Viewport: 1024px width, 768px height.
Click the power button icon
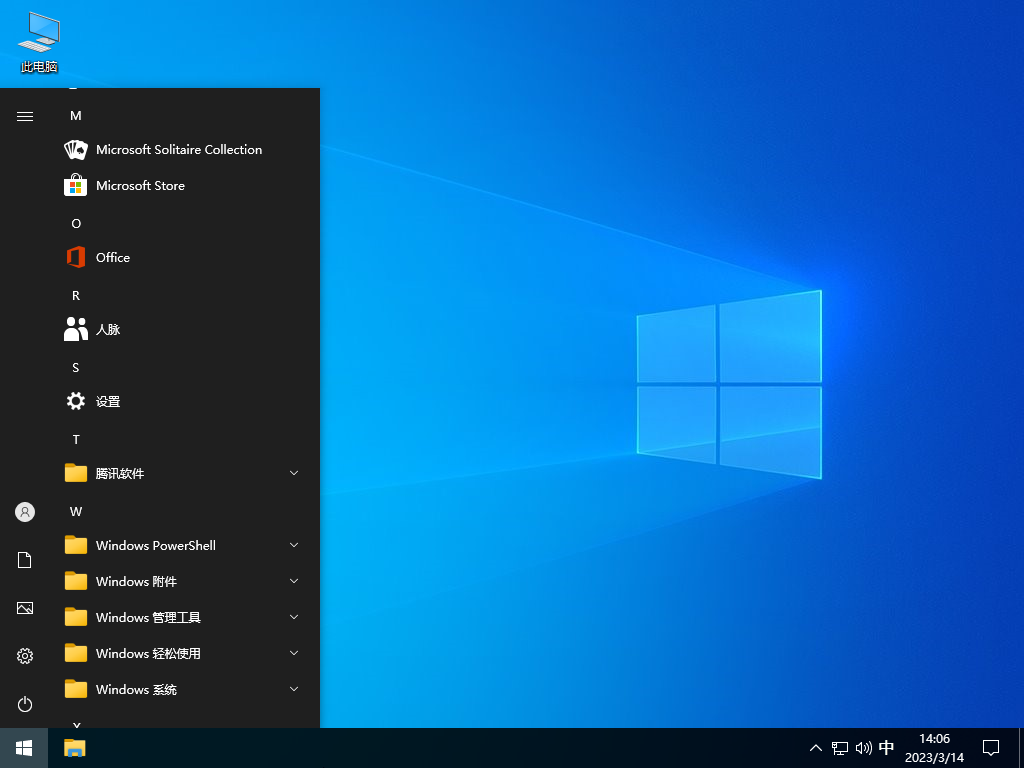(25, 704)
